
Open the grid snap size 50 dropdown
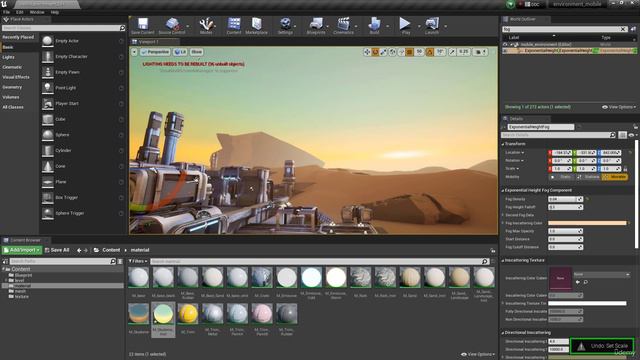coord(419,52)
